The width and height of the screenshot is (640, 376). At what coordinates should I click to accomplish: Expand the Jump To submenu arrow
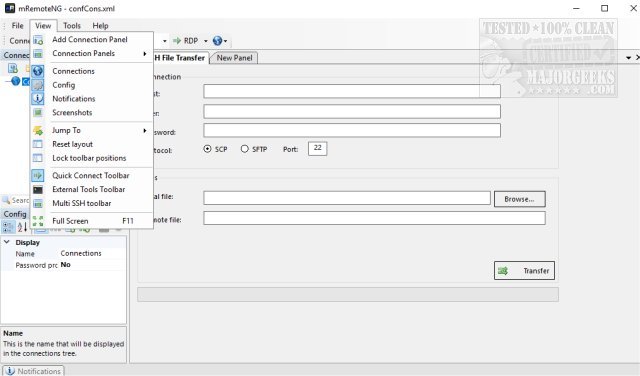click(x=144, y=131)
